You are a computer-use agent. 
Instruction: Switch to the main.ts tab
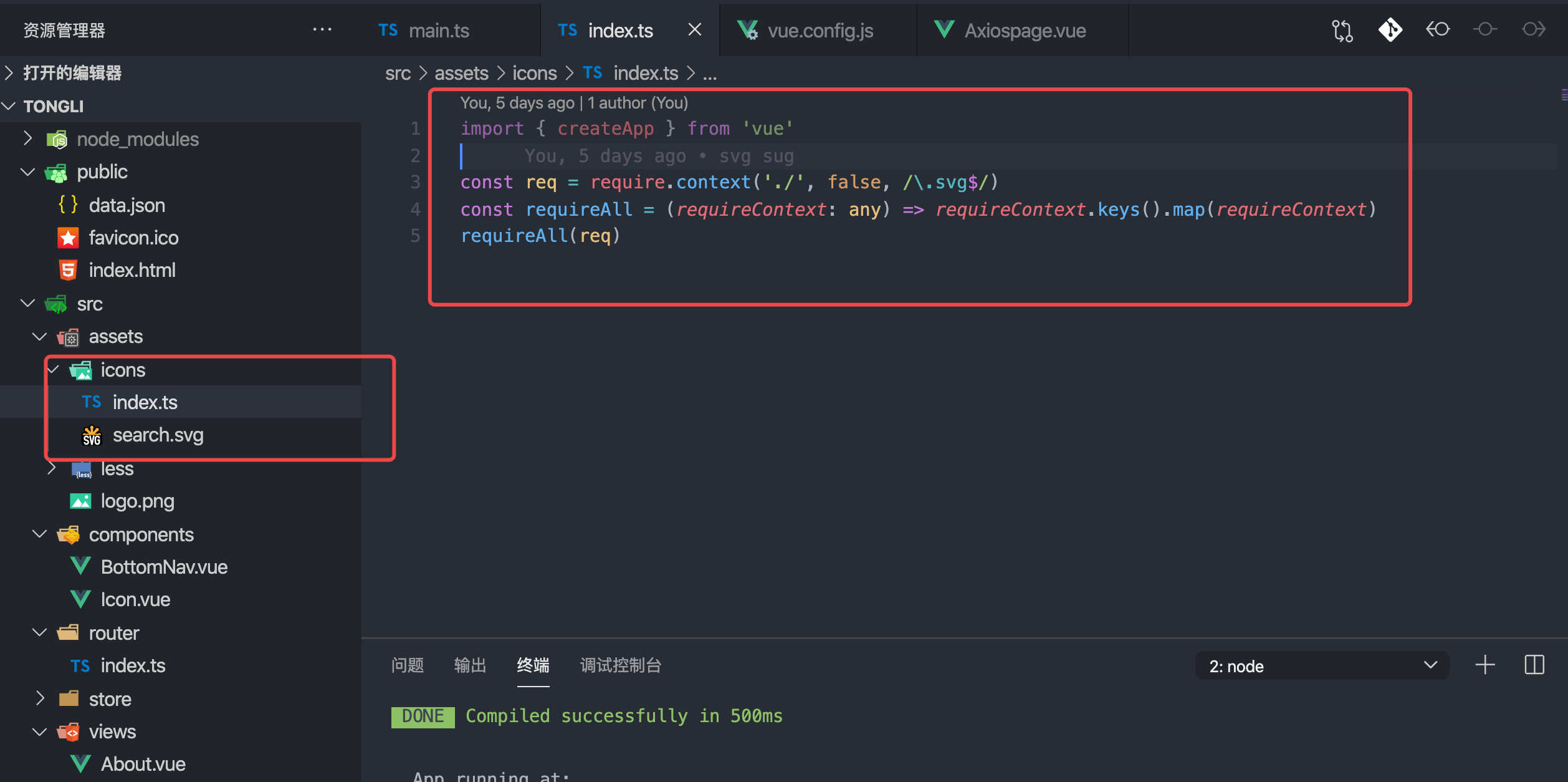click(x=438, y=31)
